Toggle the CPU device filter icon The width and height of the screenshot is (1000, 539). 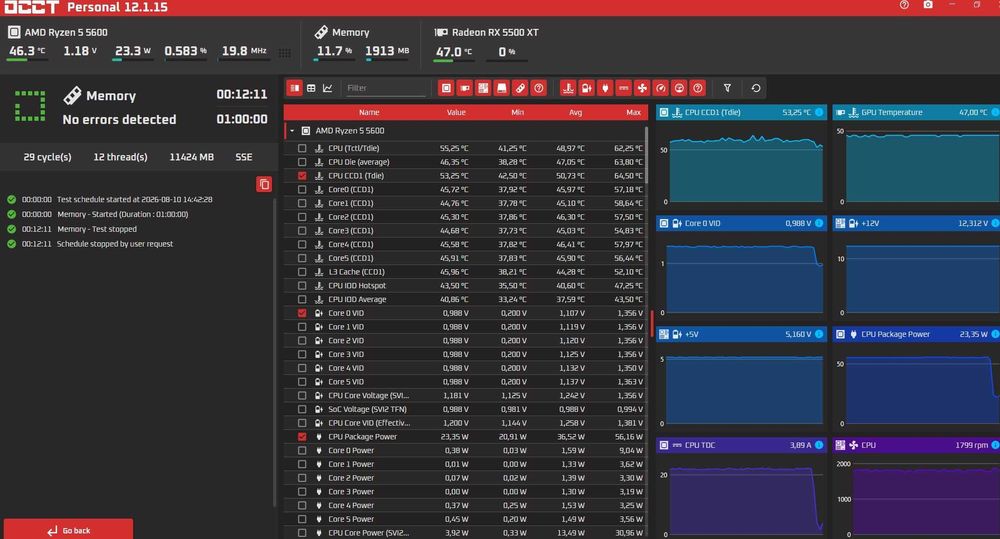(446, 88)
